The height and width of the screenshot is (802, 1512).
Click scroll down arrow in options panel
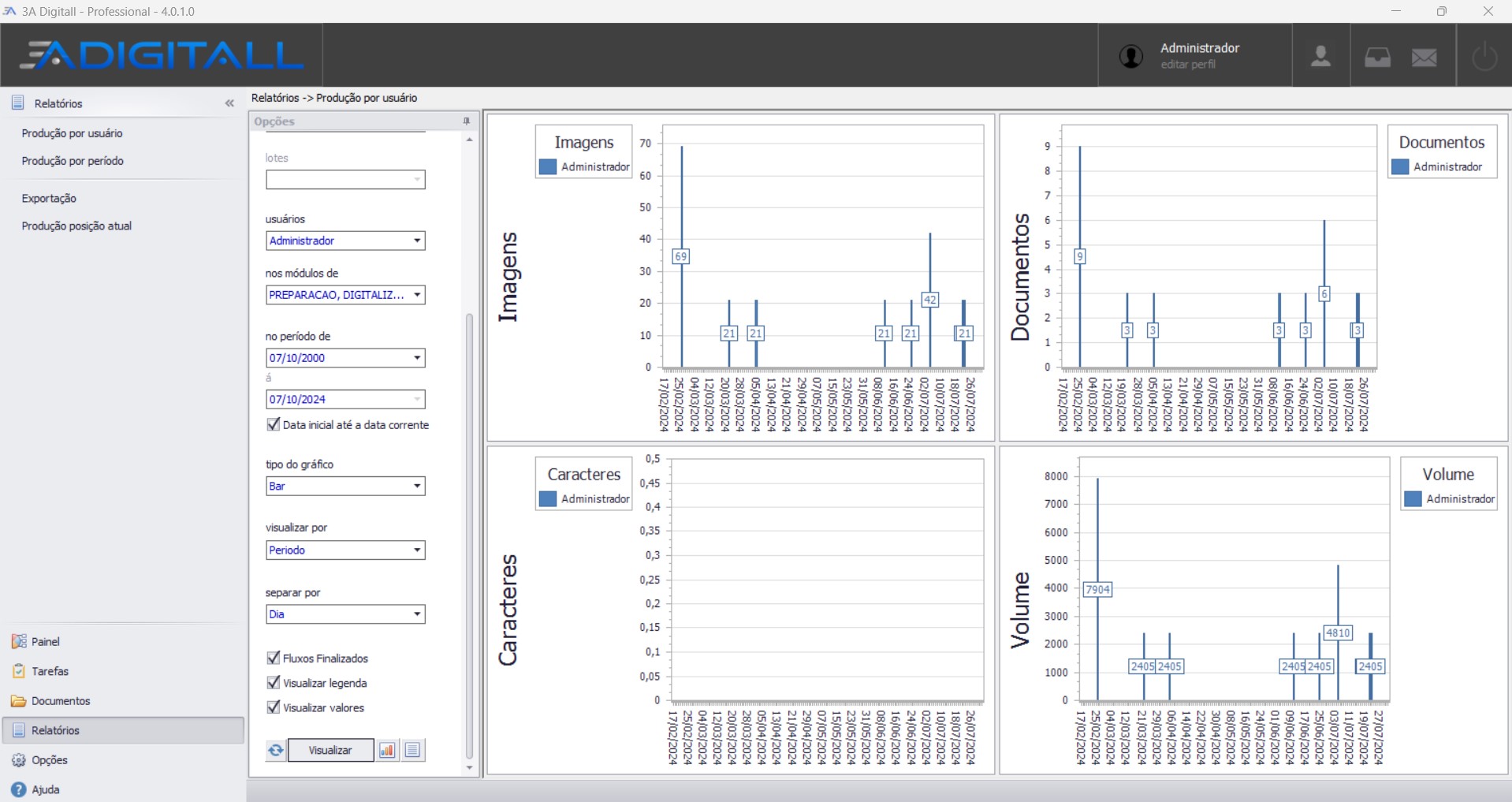tap(469, 767)
